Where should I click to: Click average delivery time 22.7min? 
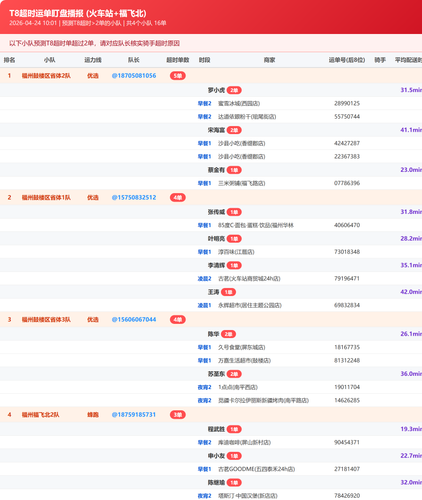(411, 456)
